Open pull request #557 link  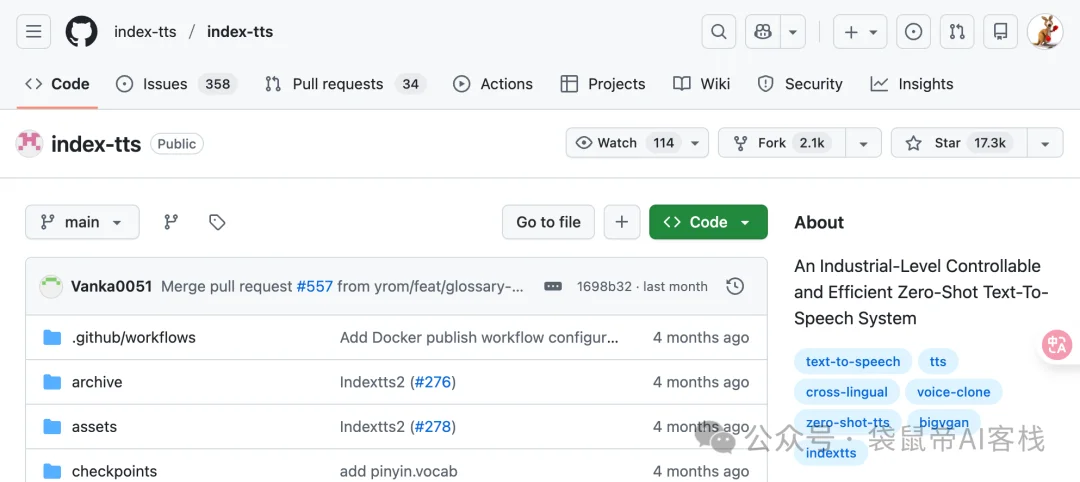315,286
